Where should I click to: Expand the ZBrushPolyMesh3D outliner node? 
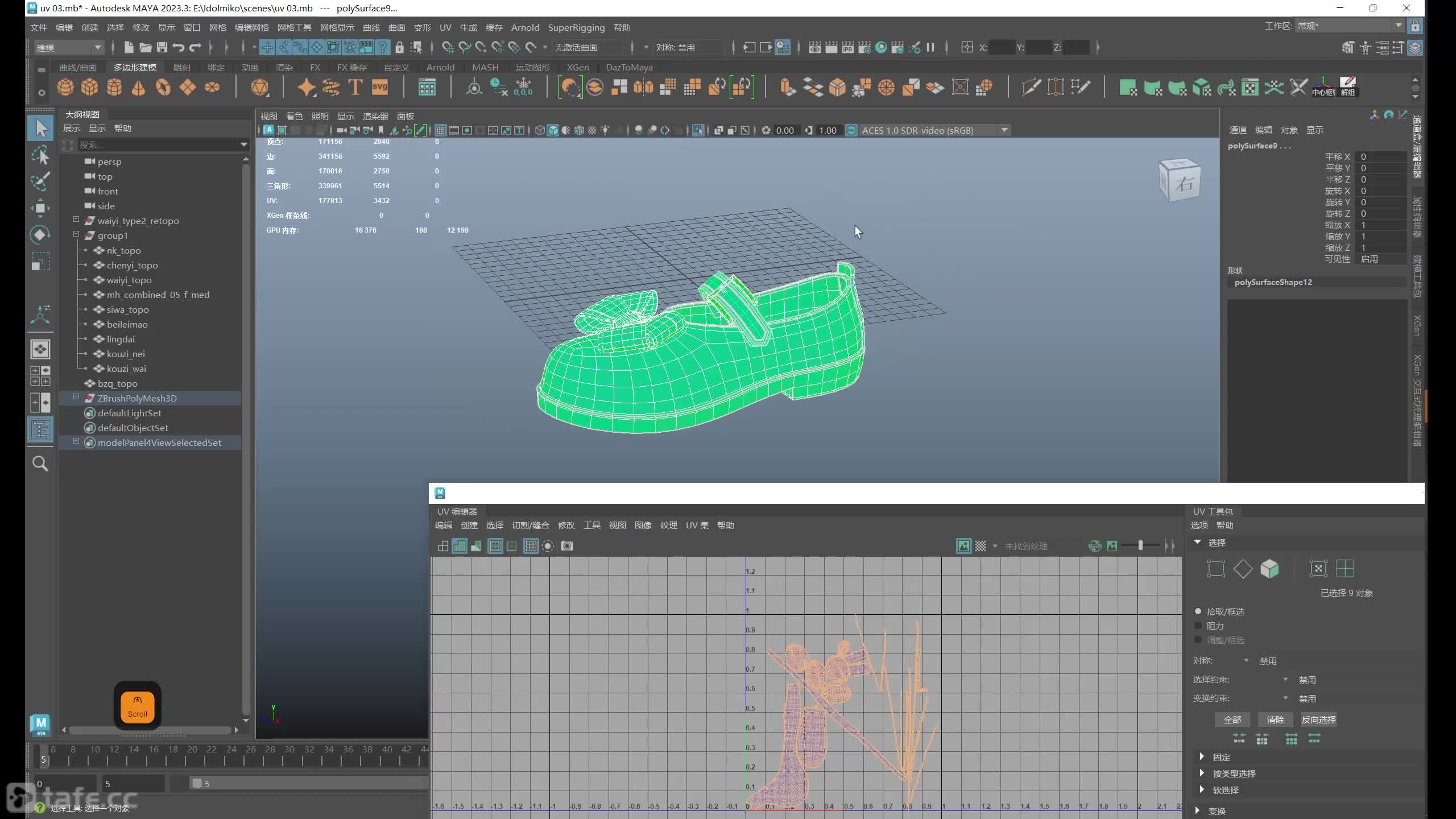coord(76,397)
